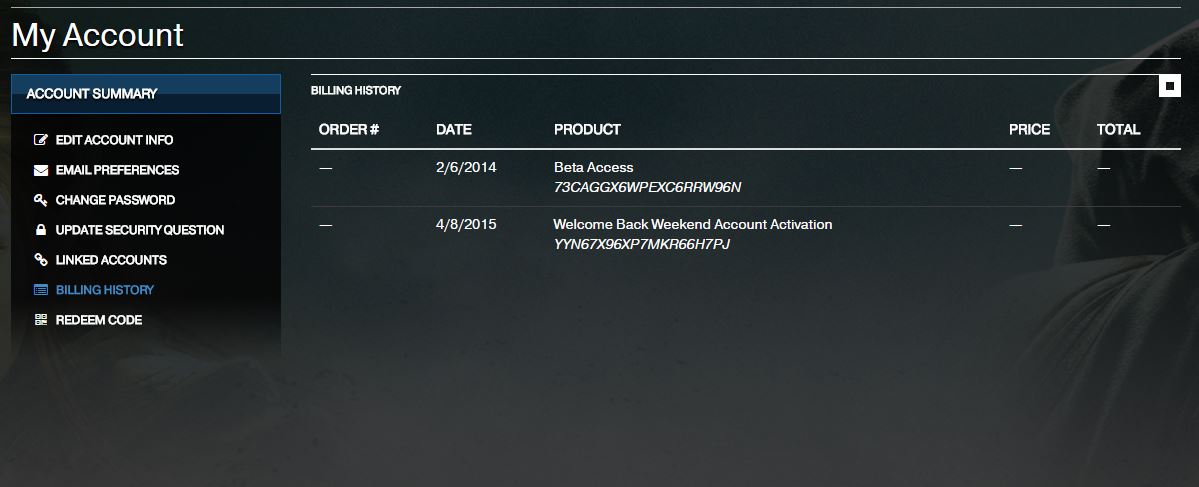The width and height of the screenshot is (1199, 487).
Task: Select Change Password in sidebar
Action: 115,200
